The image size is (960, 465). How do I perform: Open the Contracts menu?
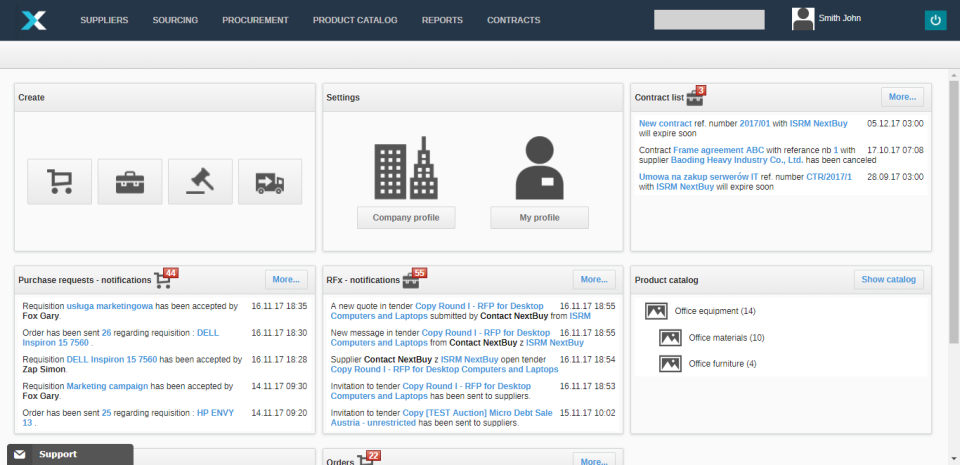(x=514, y=20)
